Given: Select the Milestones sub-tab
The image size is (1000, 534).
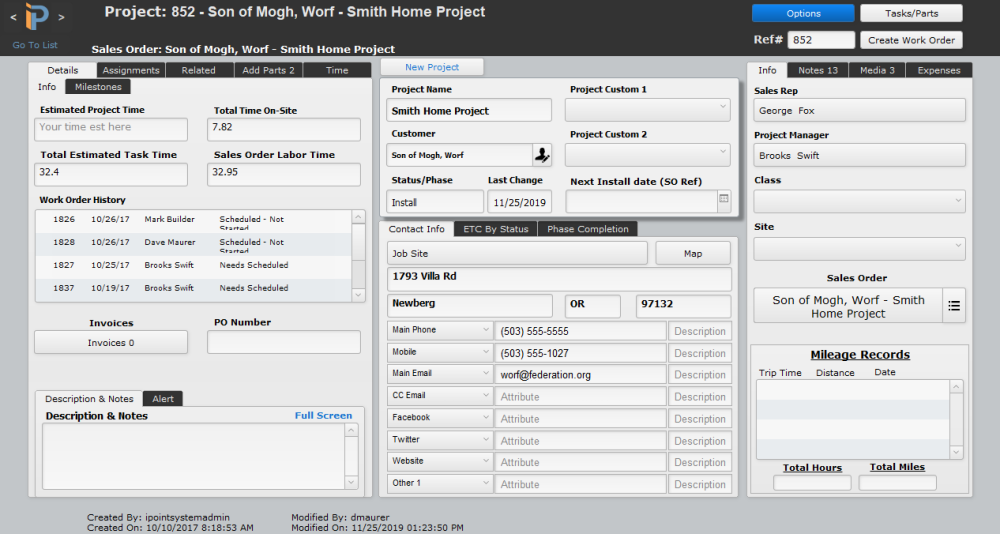Looking at the screenshot, I should tap(98, 87).
